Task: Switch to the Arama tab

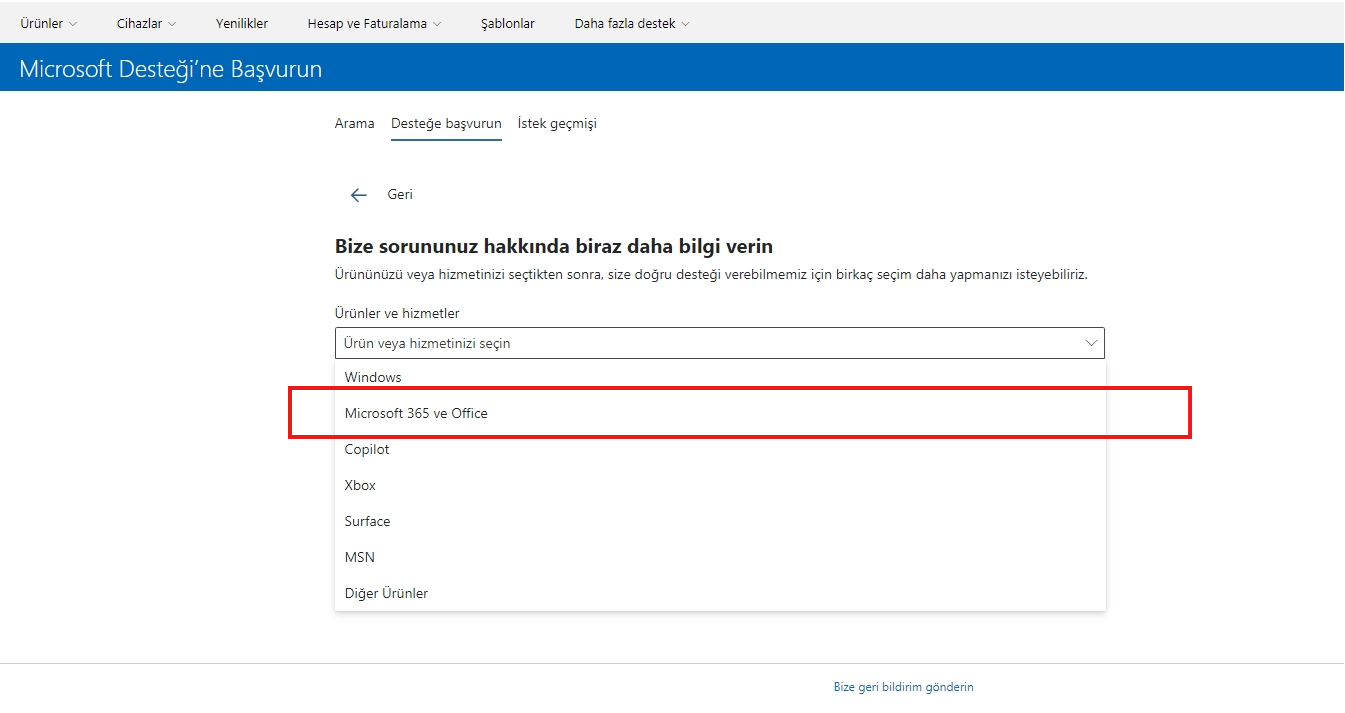Action: point(354,124)
